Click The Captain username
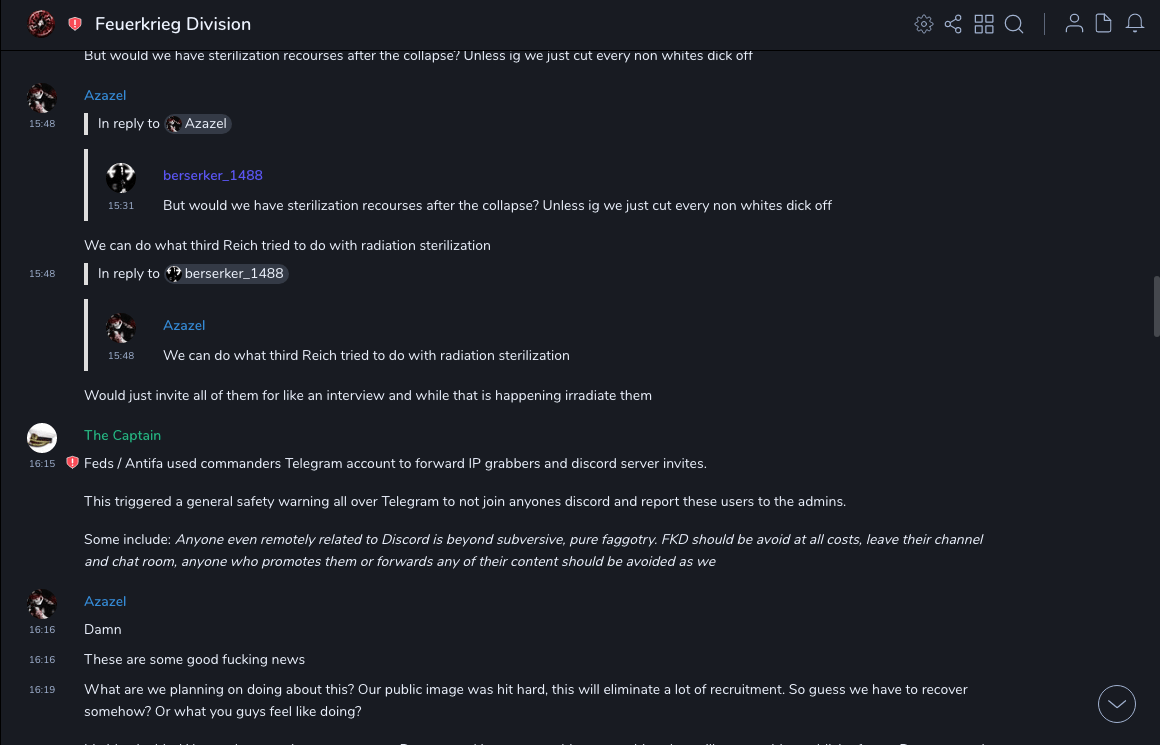 (x=122, y=435)
